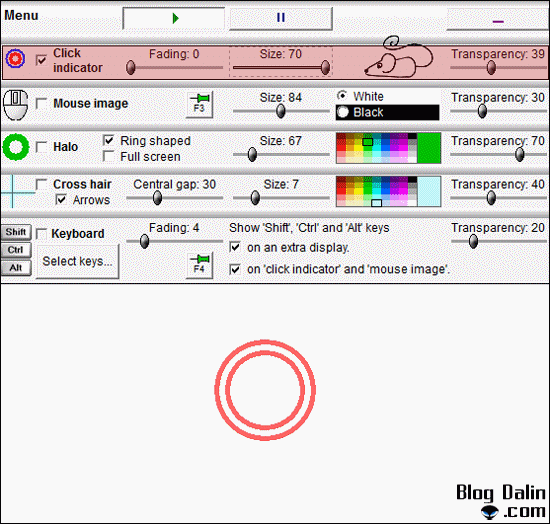Minimize window with the purple underscore button

click(x=498, y=20)
